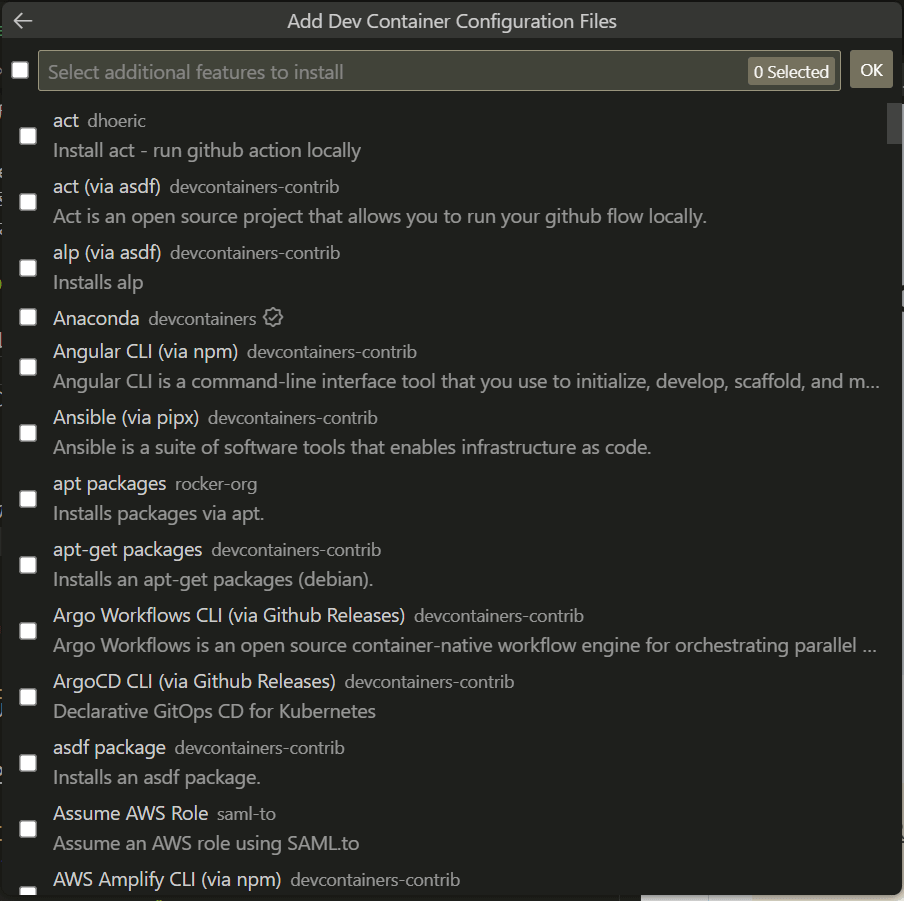
Task: Enable the act (via asdf) checkbox
Action: click(x=28, y=202)
